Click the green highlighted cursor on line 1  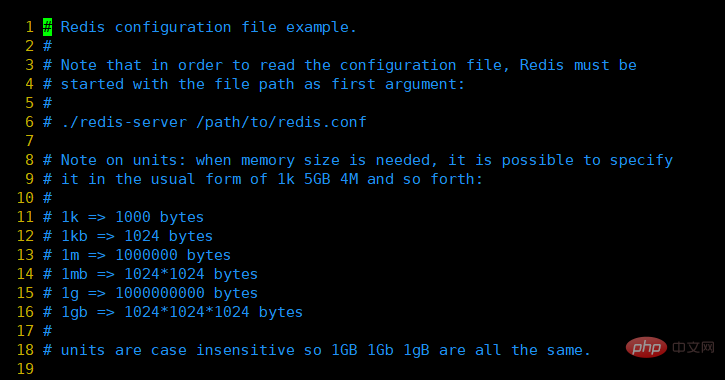tap(47, 27)
